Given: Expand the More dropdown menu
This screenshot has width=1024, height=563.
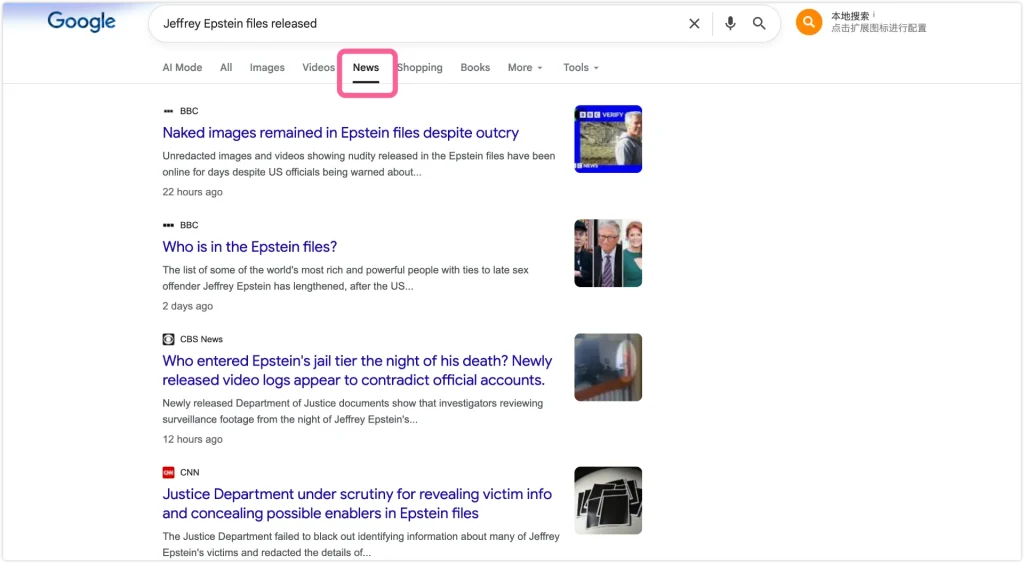Looking at the screenshot, I should tap(525, 68).
